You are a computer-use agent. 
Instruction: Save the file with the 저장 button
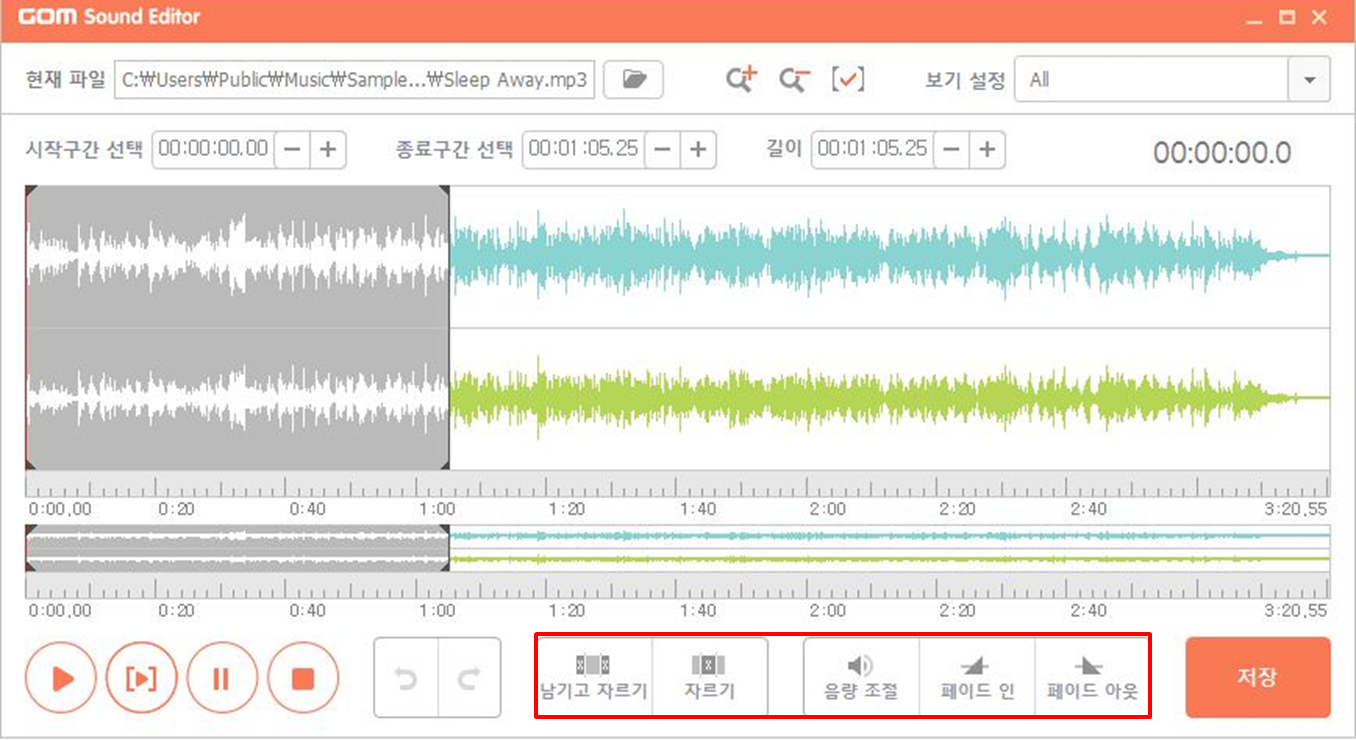pos(1257,677)
